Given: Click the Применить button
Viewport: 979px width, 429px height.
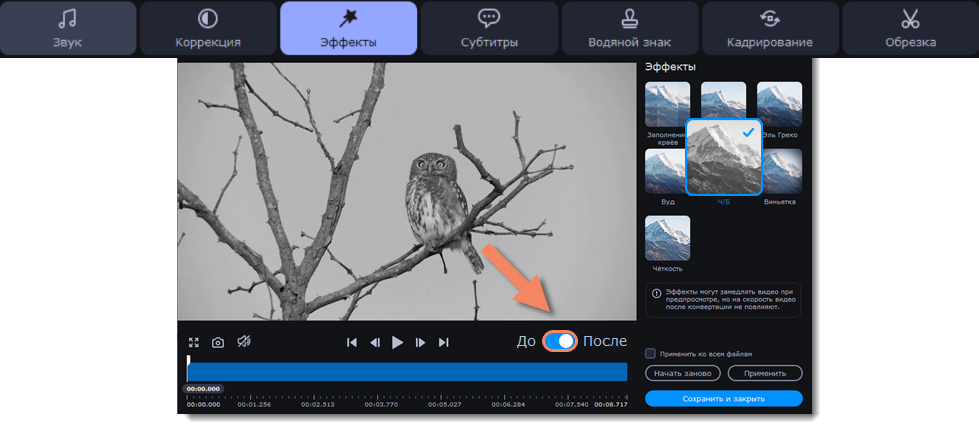Looking at the screenshot, I should (x=765, y=373).
